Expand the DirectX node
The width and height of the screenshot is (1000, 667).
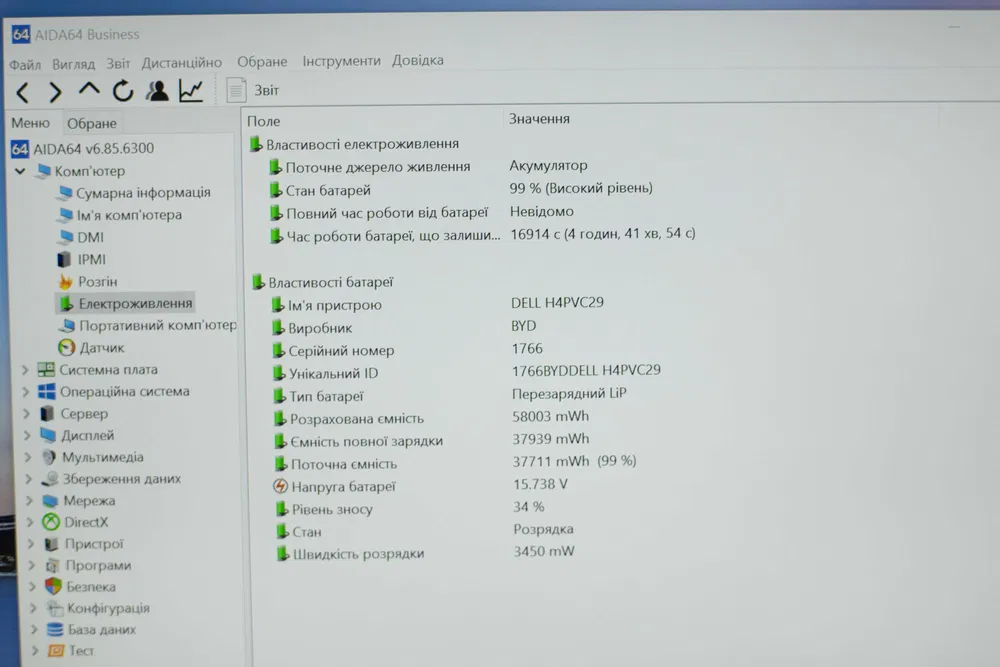pos(30,522)
